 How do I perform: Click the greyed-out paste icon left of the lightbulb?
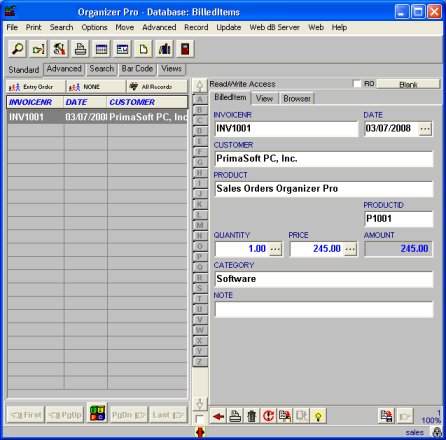coord(302,416)
